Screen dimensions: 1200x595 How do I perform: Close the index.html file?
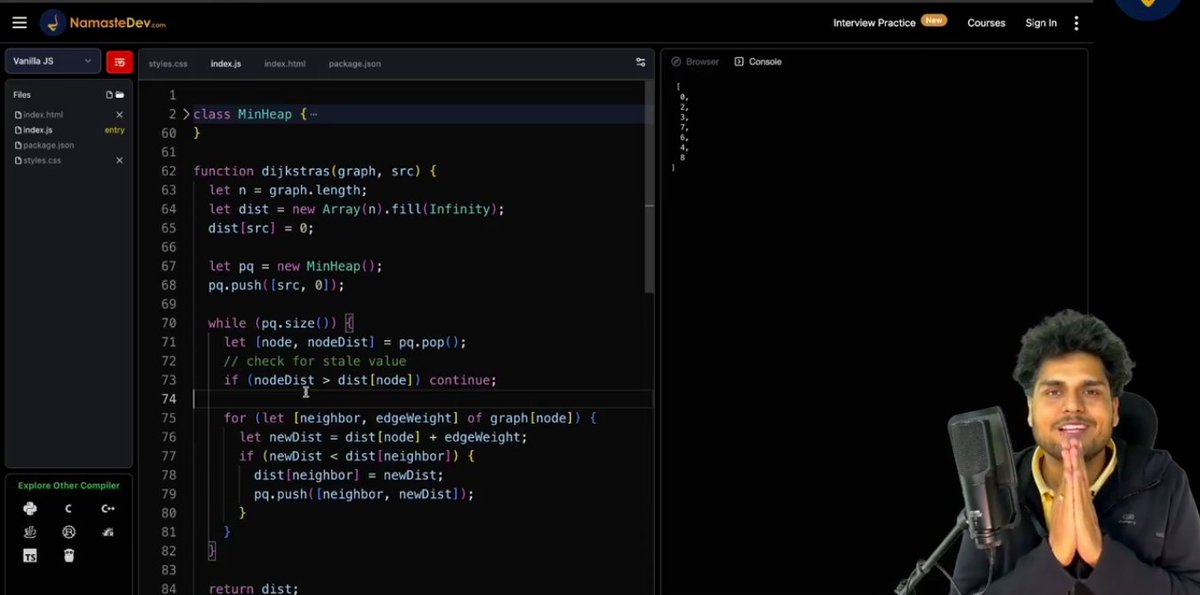point(119,114)
